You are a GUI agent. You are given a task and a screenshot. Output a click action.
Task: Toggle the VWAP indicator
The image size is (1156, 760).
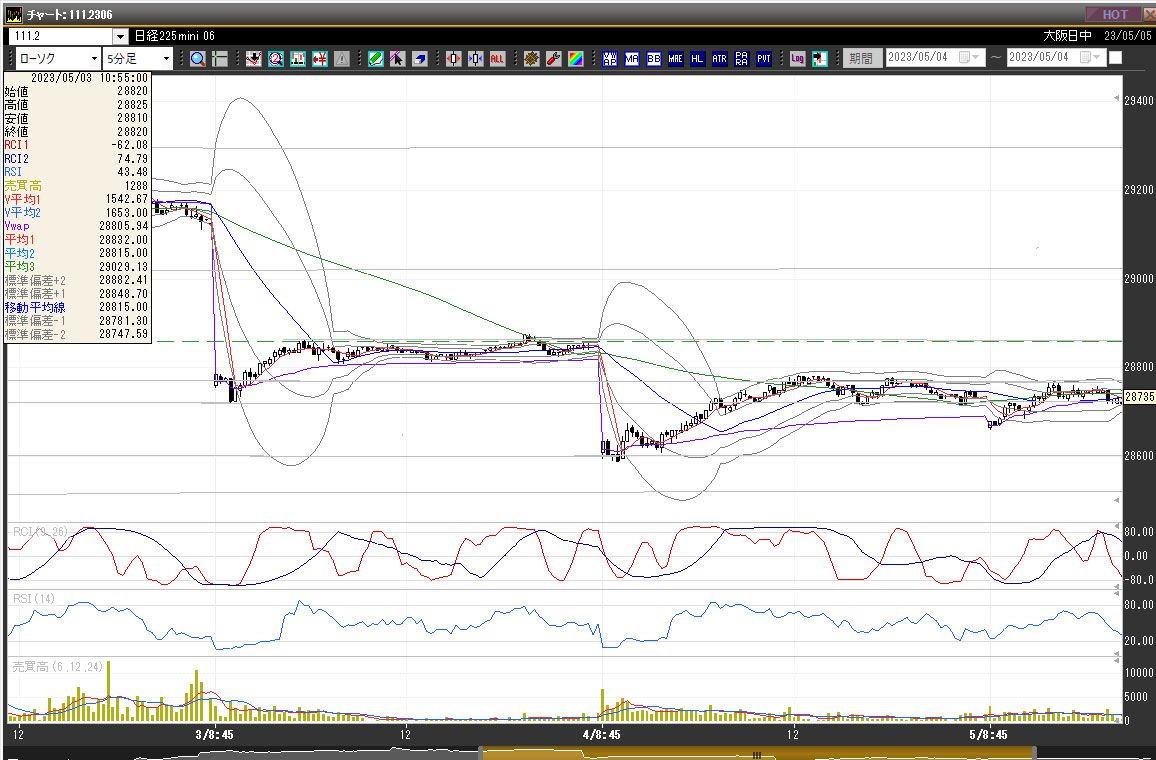(x=610, y=59)
